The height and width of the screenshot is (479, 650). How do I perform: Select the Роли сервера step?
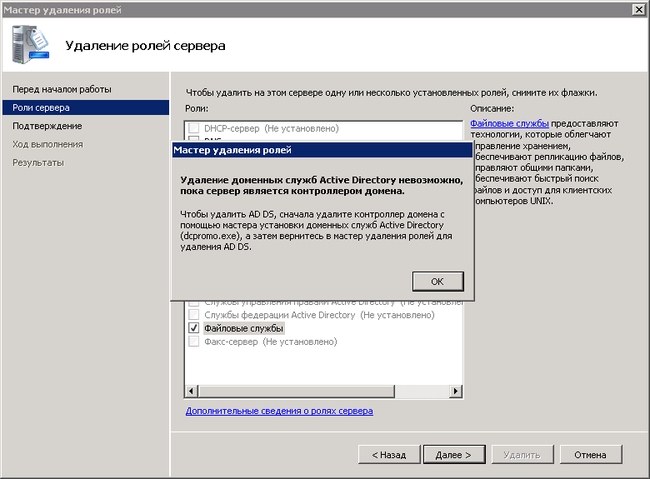(85, 107)
